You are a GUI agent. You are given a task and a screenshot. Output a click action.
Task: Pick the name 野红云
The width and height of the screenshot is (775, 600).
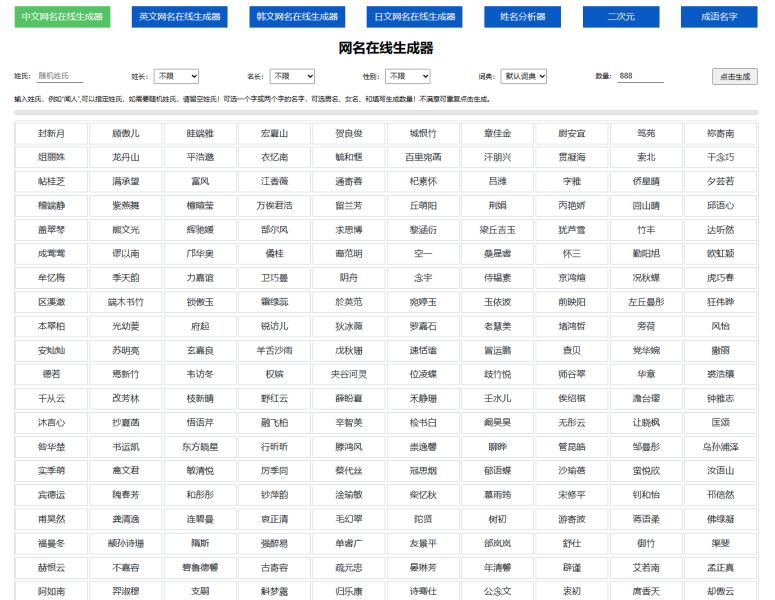coord(274,398)
